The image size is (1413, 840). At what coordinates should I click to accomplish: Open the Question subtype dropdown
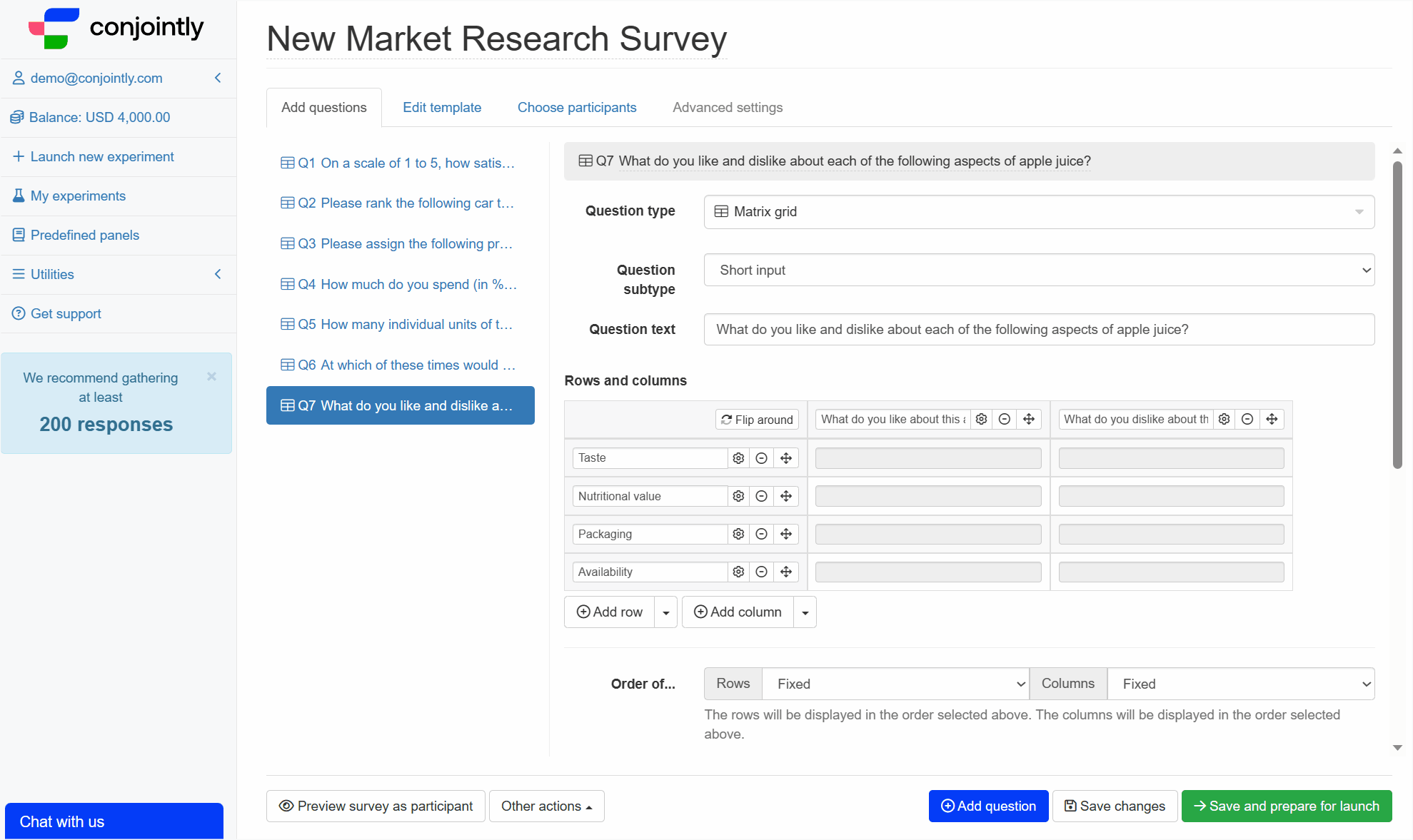(x=1039, y=270)
